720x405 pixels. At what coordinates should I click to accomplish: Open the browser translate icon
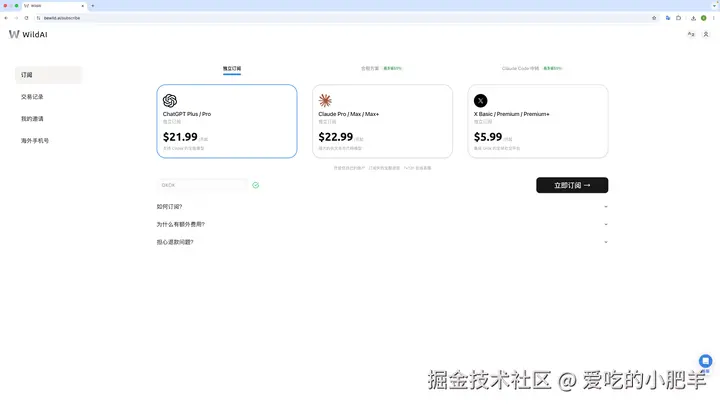[x=668, y=18]
